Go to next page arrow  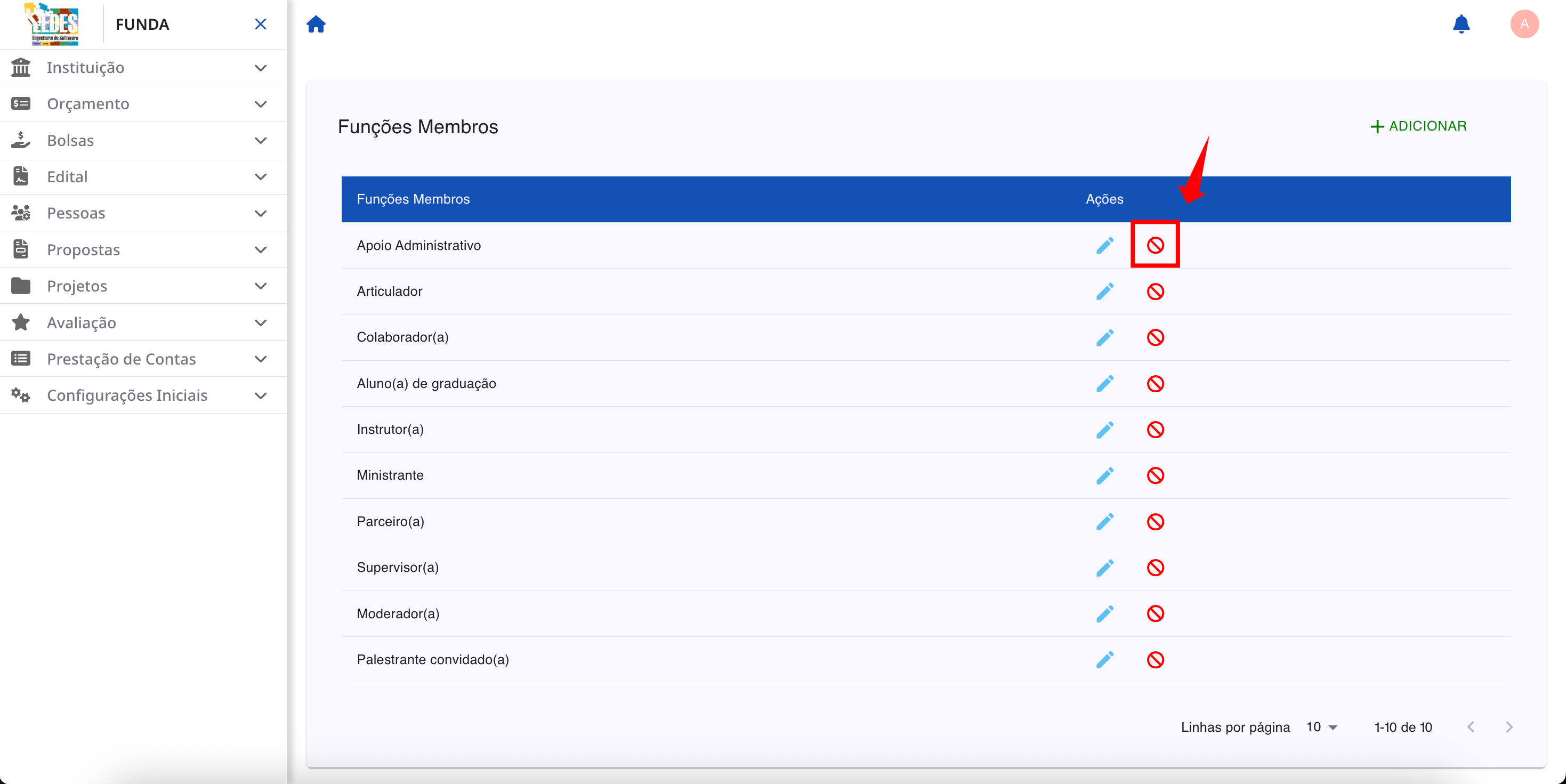coord(1508,727)
